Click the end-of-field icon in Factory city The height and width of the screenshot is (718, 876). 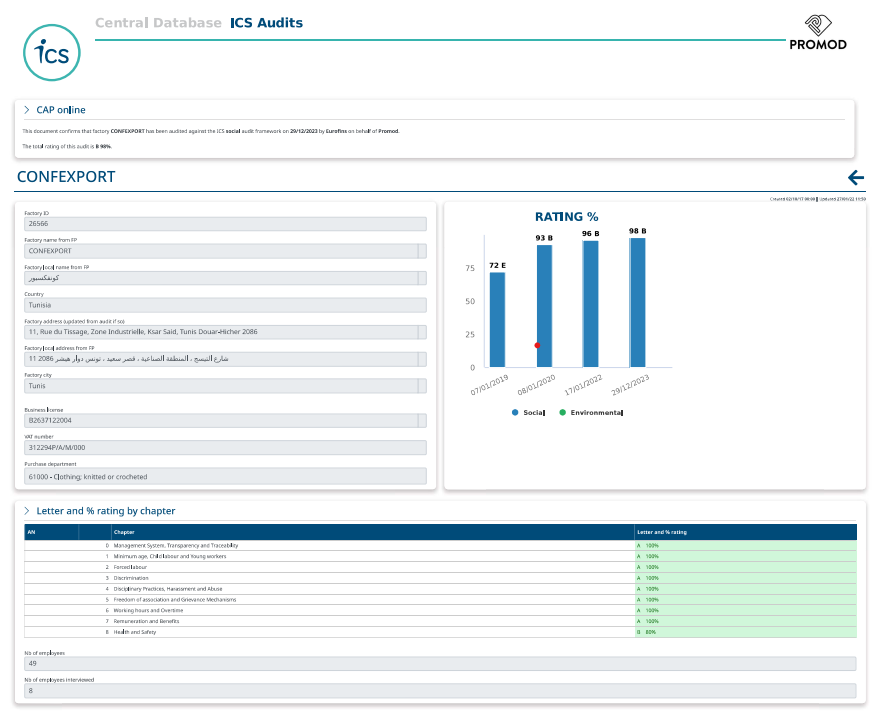point(422,385)
